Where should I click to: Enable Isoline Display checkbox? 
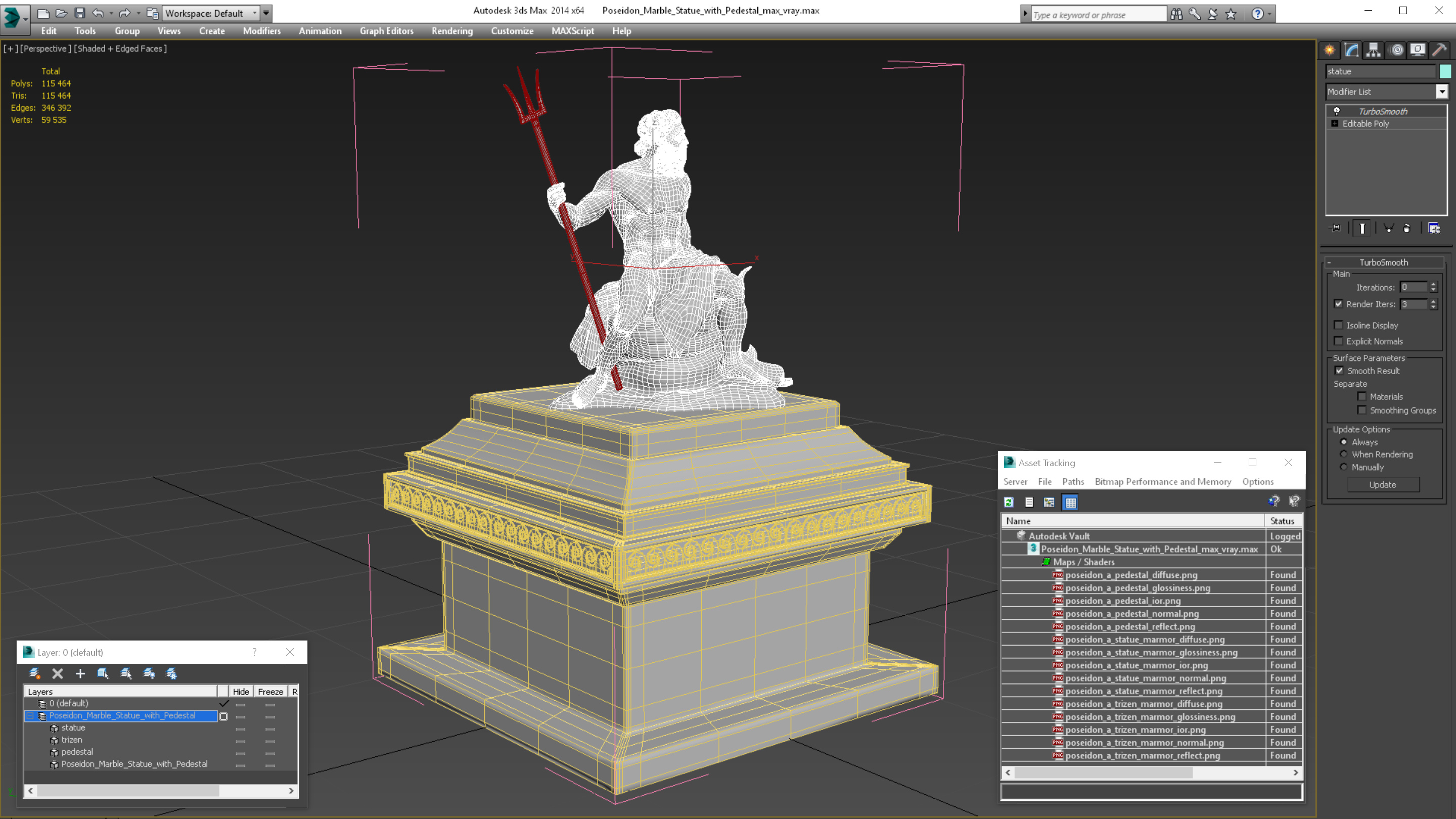[1338, 325]
